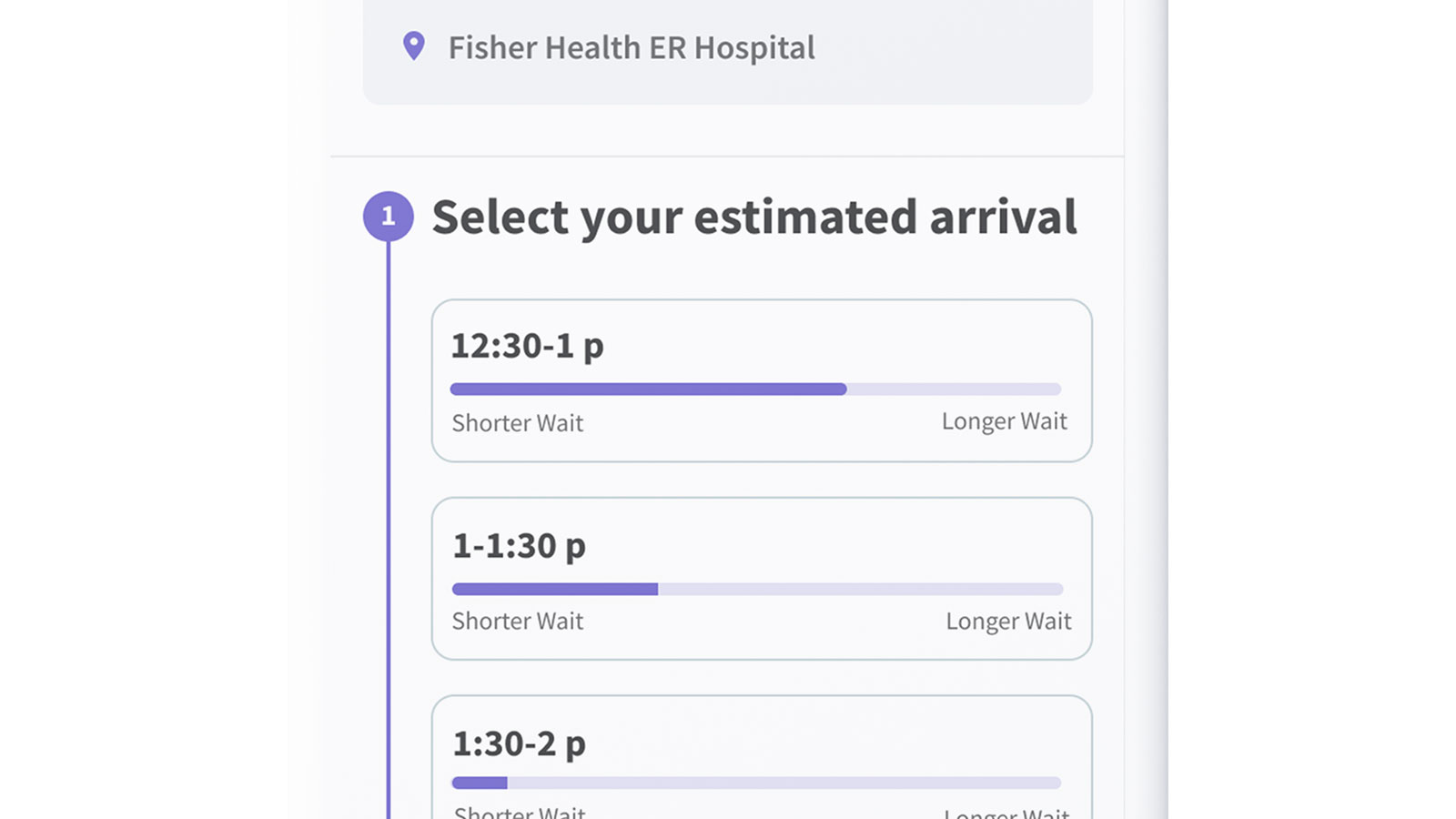Open the Fisher Health ER Hospital selector

coord(726,48)
